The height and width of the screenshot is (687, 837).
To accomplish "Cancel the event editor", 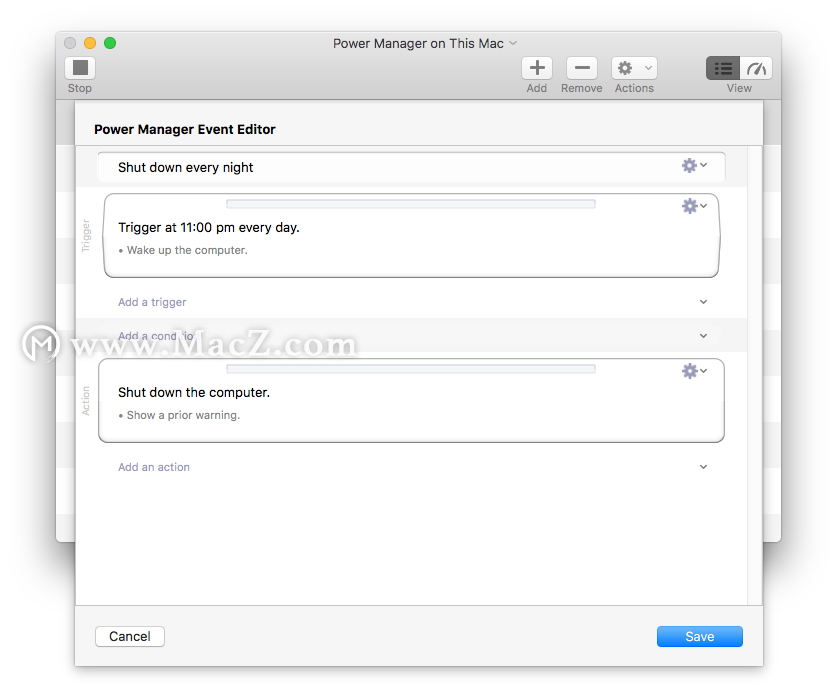I will tap(130, 636).
